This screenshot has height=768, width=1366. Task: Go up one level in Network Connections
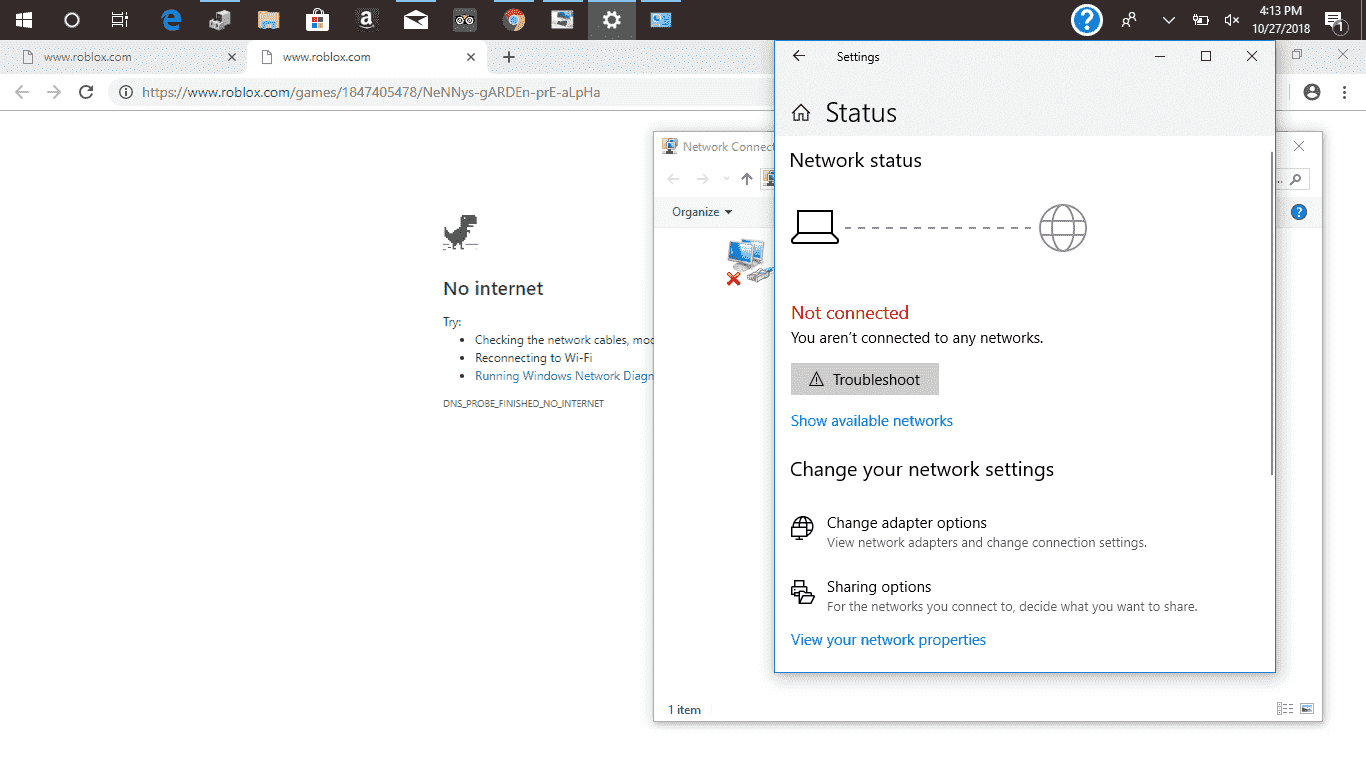click(746, 179)
